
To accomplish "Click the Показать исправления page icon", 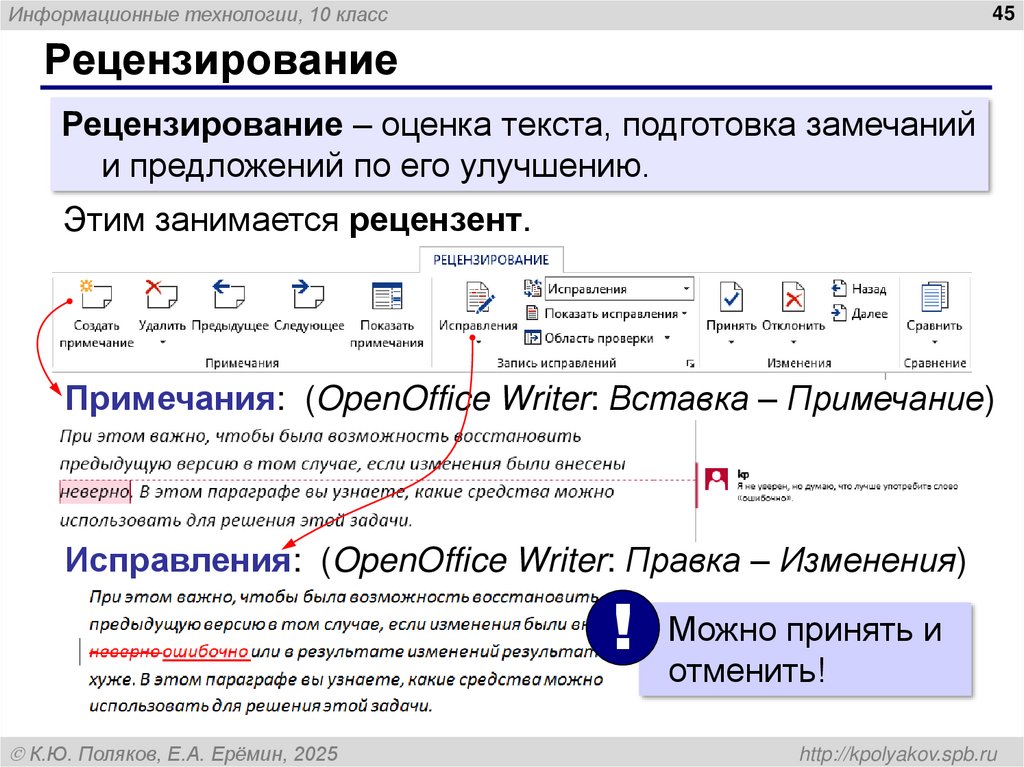I will tap(532, 314).
